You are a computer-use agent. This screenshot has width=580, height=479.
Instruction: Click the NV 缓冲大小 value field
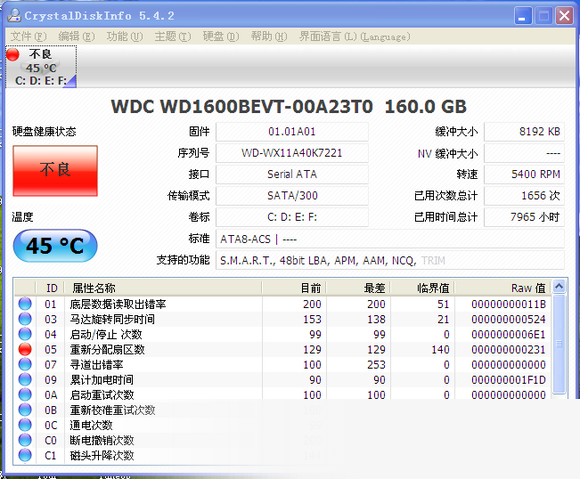click(x=524, y=153)
